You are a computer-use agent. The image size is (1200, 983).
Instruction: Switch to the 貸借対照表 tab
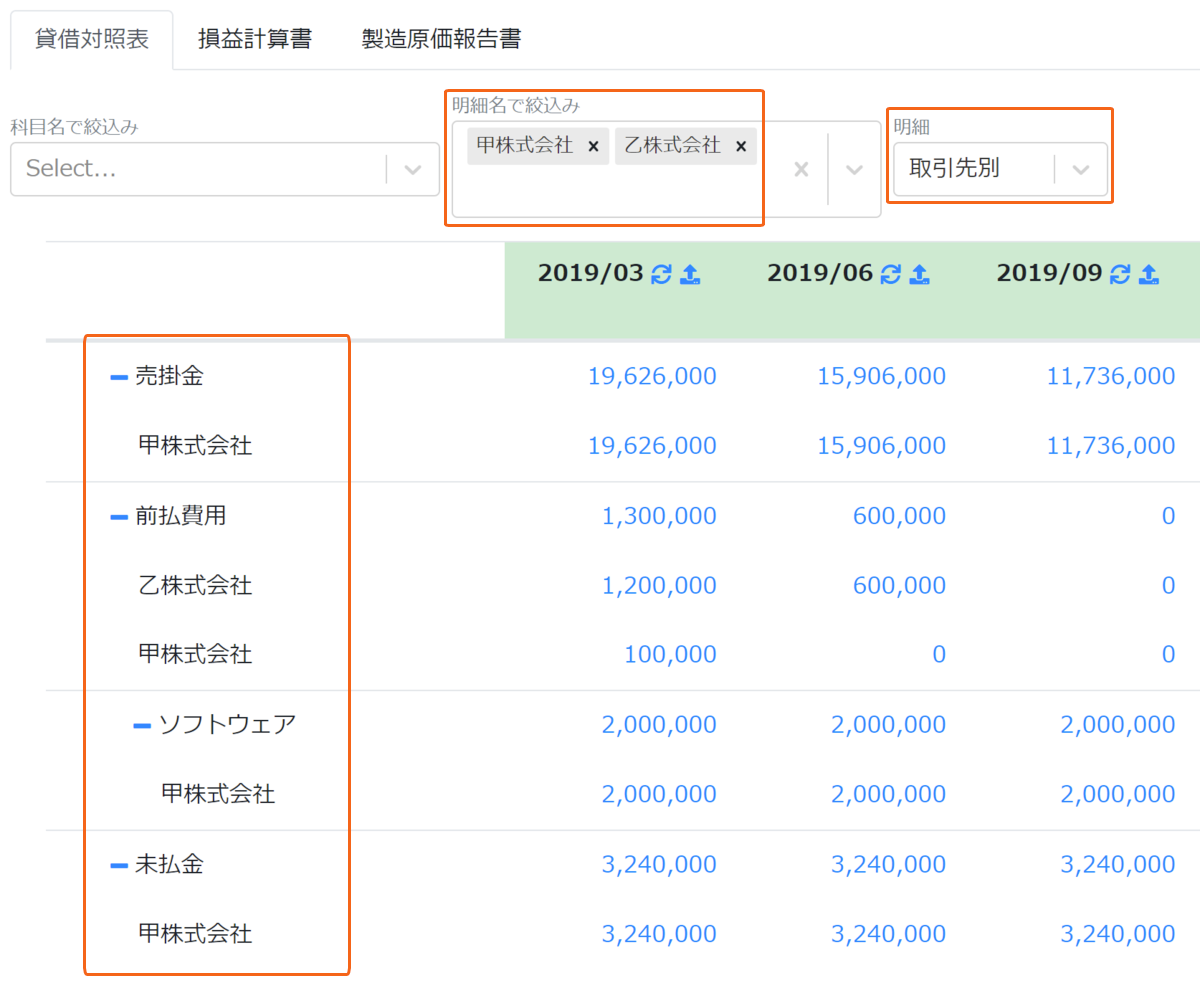92,39
